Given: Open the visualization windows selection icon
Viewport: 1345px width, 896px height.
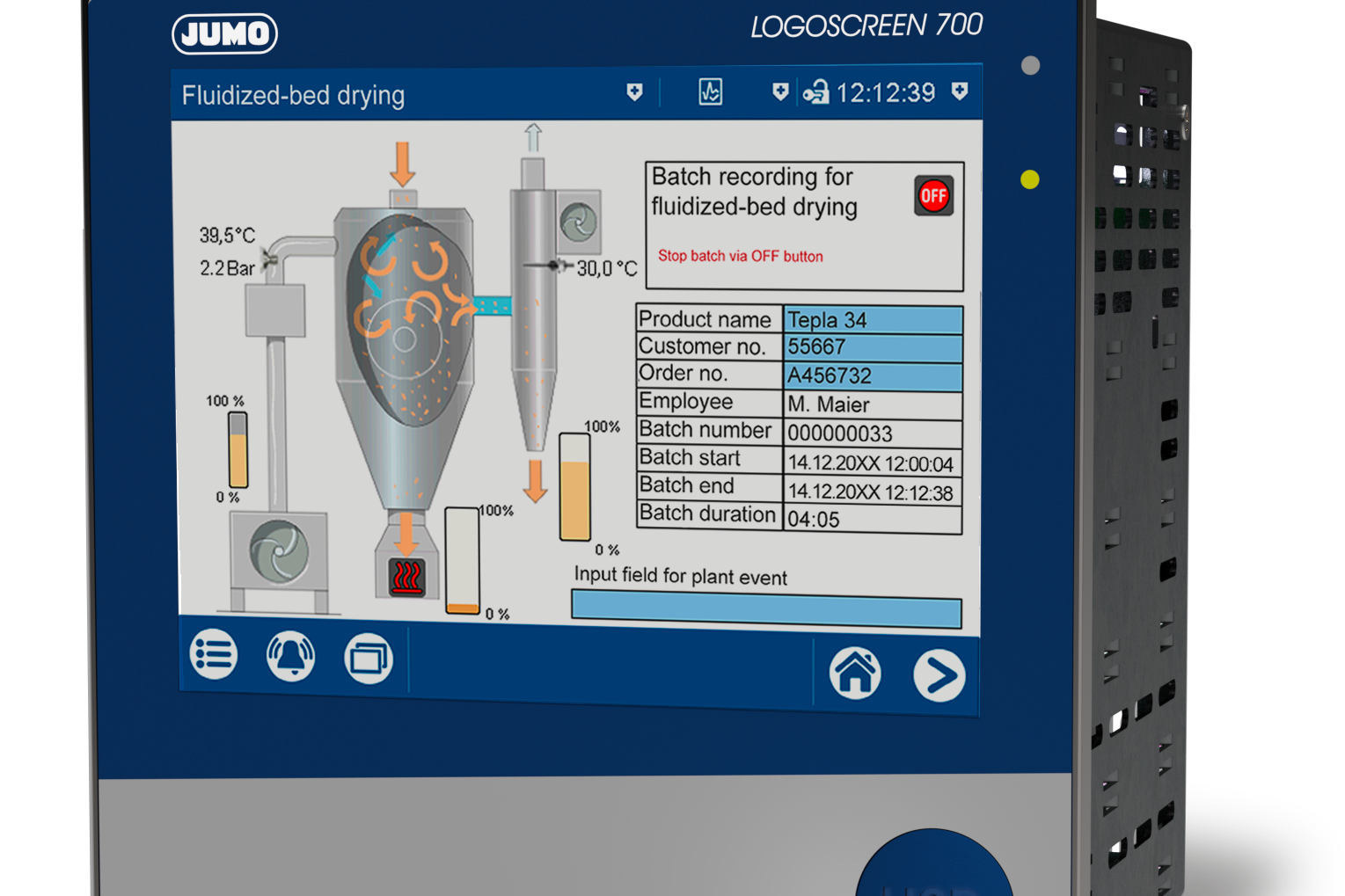Looking at the screenshot, I should pyautogui.click(x=368, y=659).
